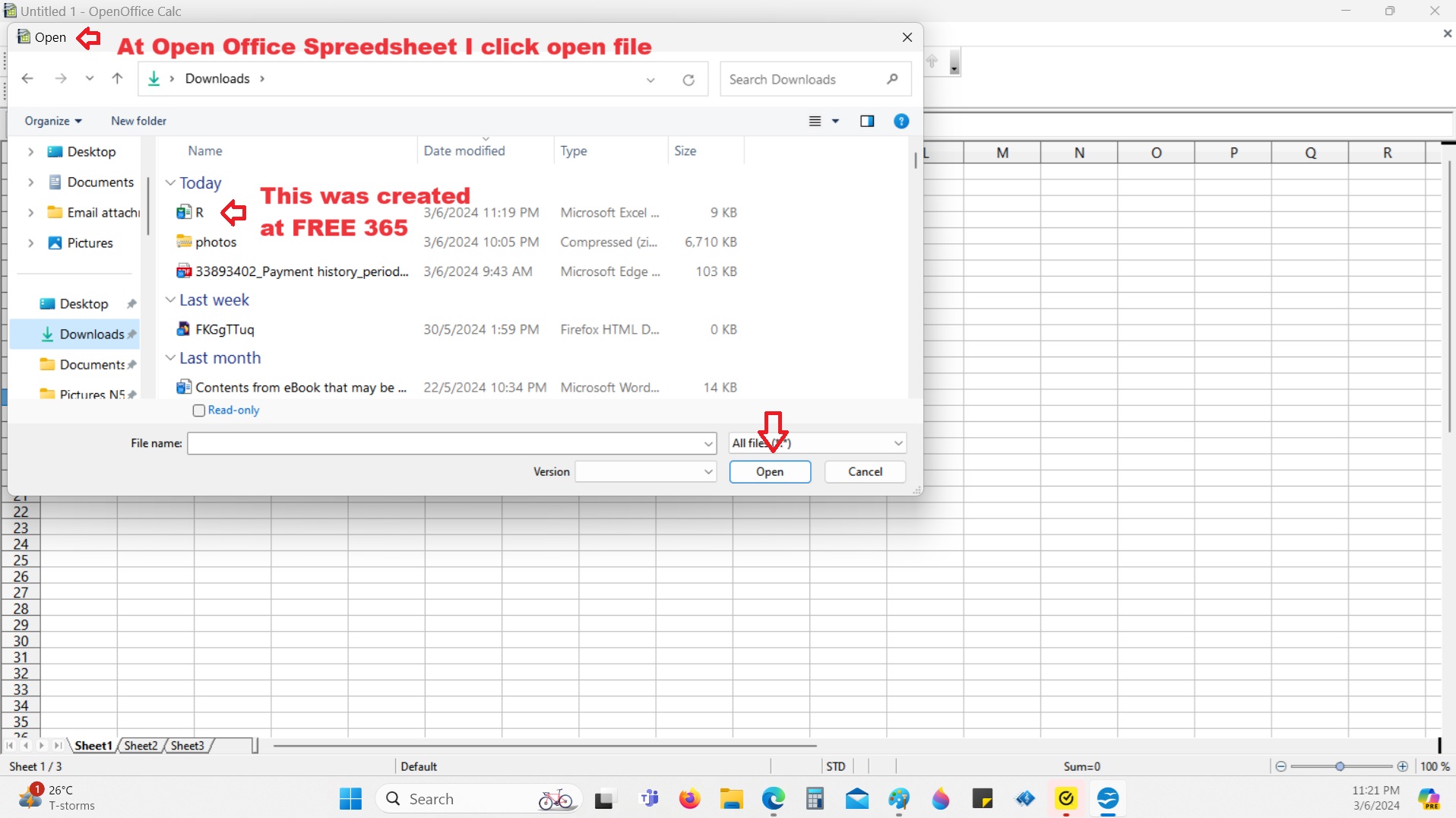
Task: Enable the Read-only checkbox
Action: 199,411
